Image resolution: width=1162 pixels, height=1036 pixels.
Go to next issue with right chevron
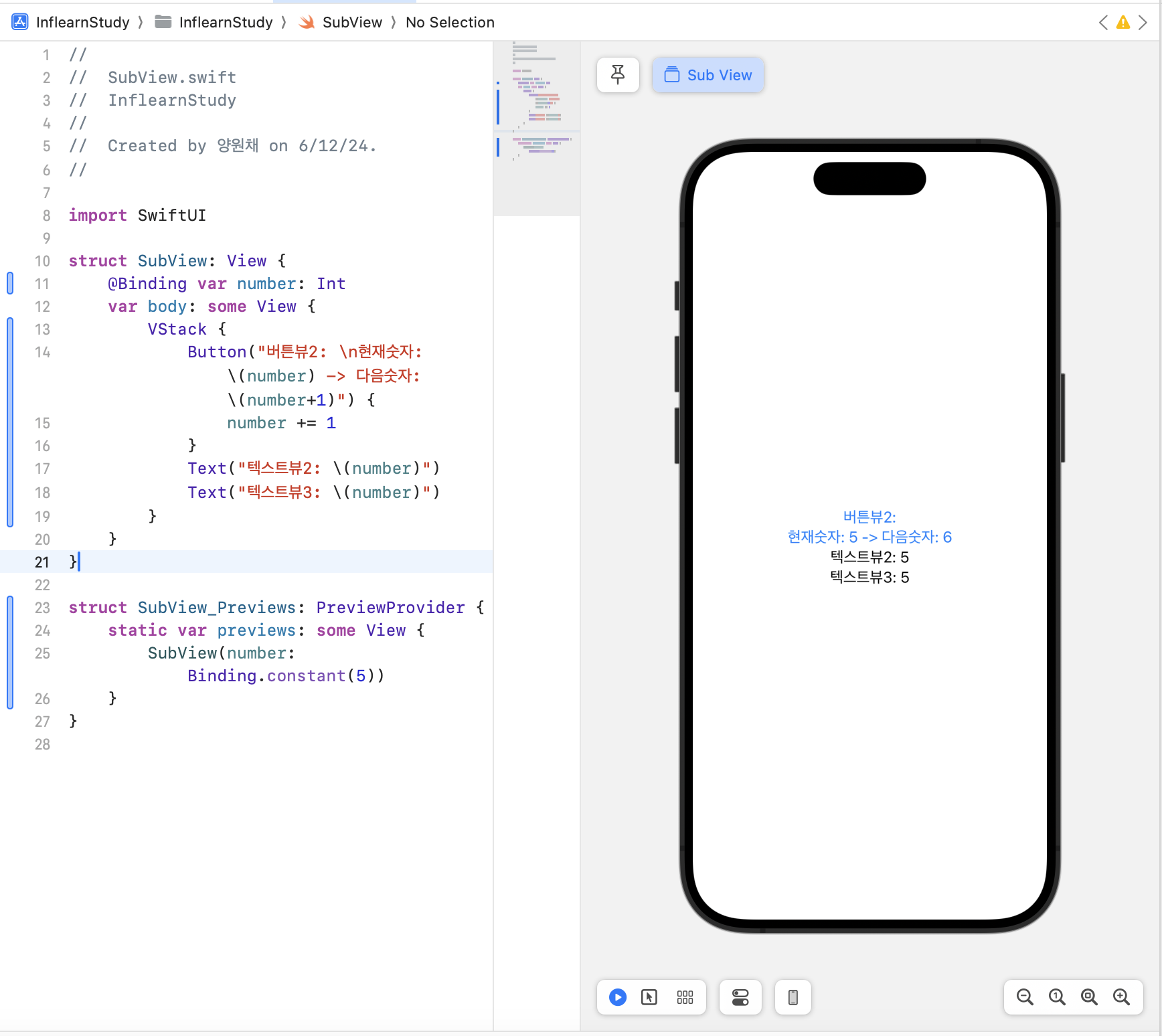tap(1143, 22)
